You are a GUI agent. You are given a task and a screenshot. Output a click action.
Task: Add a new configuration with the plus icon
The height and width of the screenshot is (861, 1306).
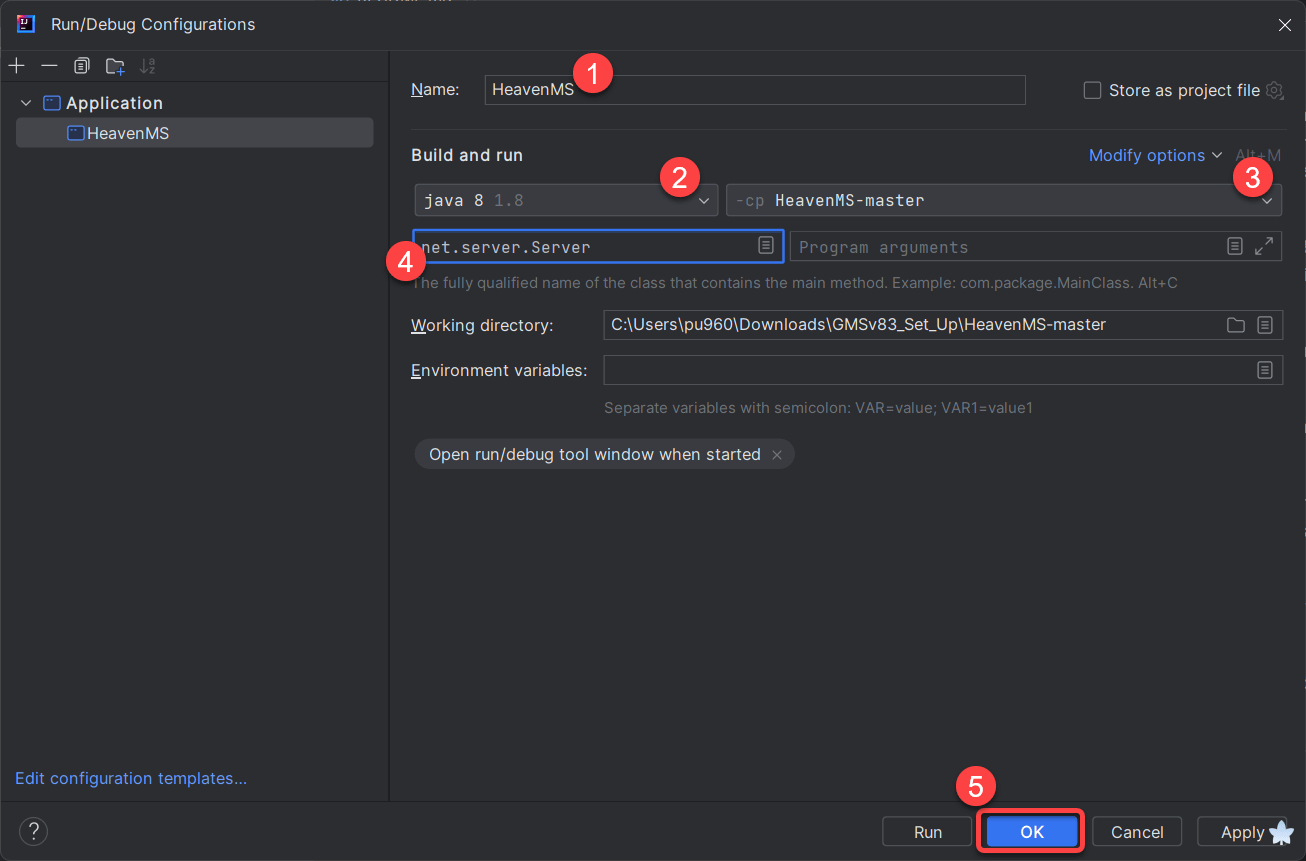click(16, 66)
